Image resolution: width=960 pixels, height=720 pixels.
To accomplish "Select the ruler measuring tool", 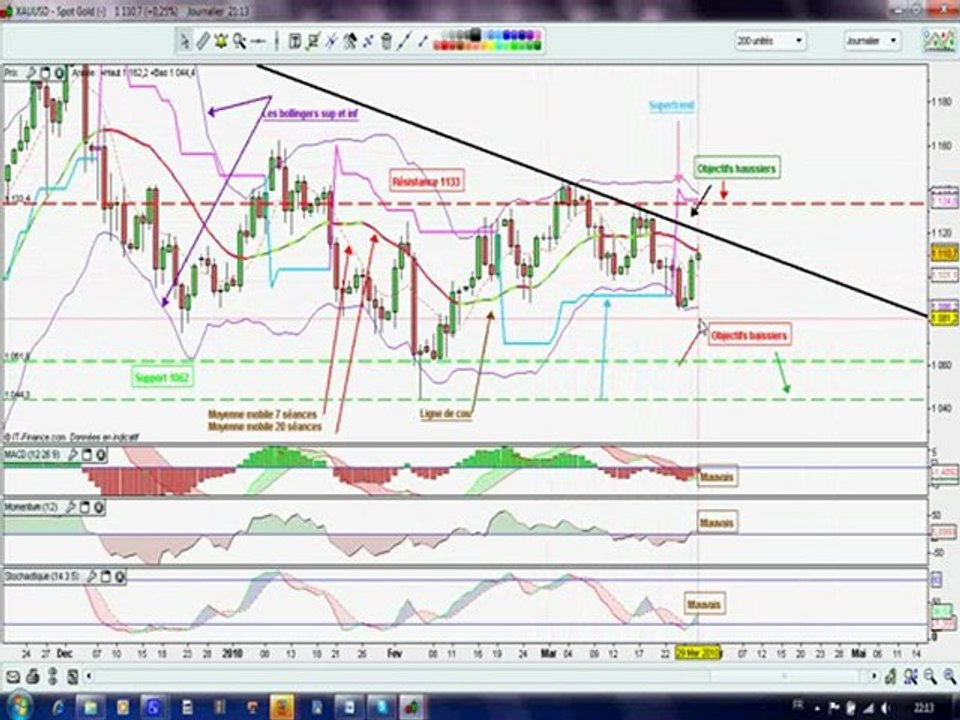I will point(203,41).
